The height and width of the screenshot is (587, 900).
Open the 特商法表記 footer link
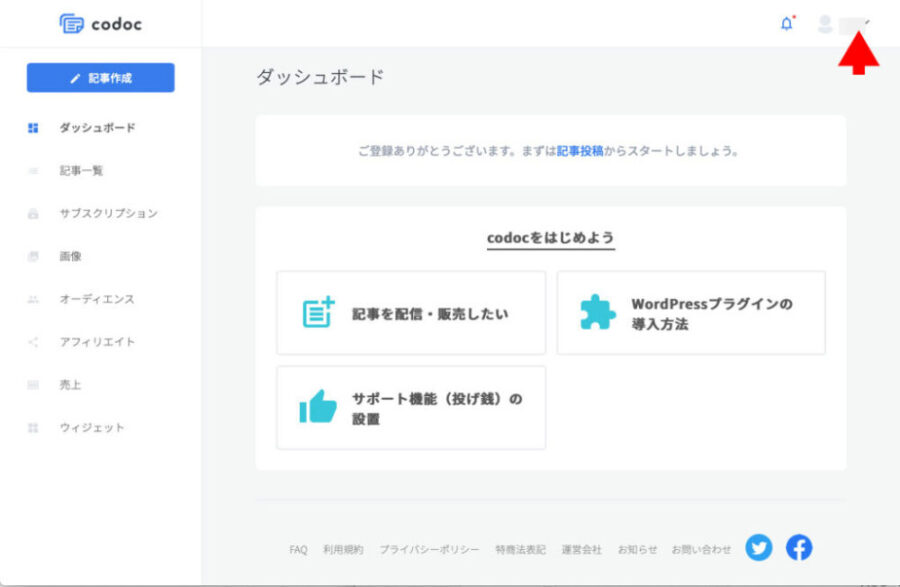click(x=521, y=550)
